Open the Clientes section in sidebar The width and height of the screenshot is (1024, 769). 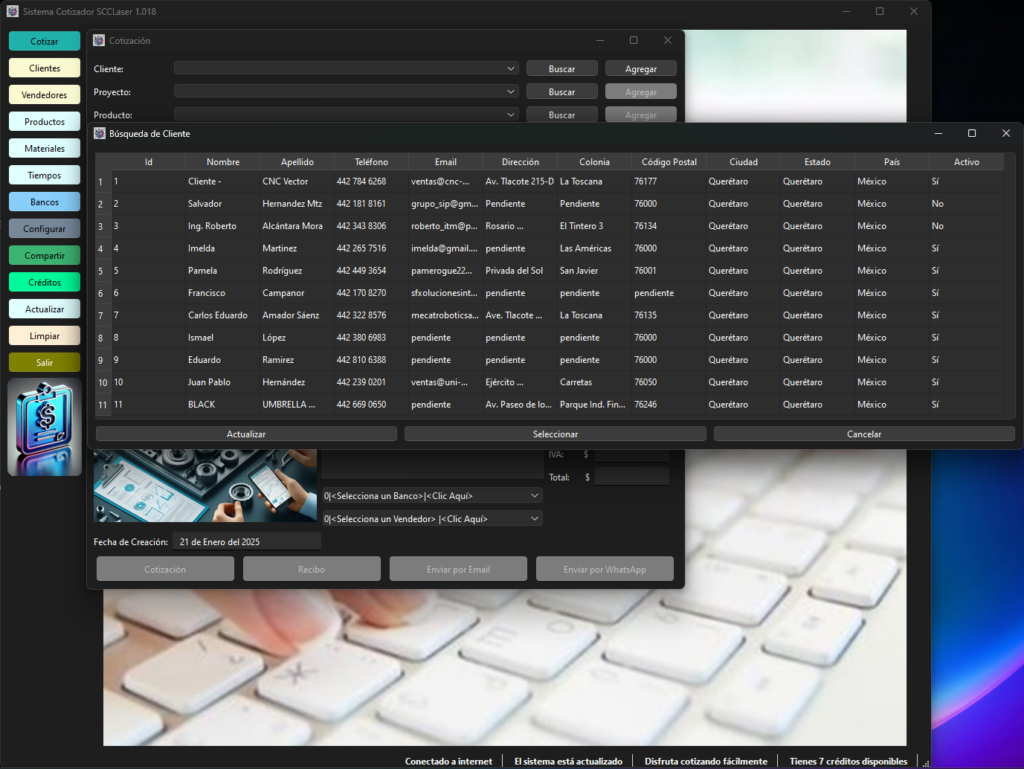(44, 68)
